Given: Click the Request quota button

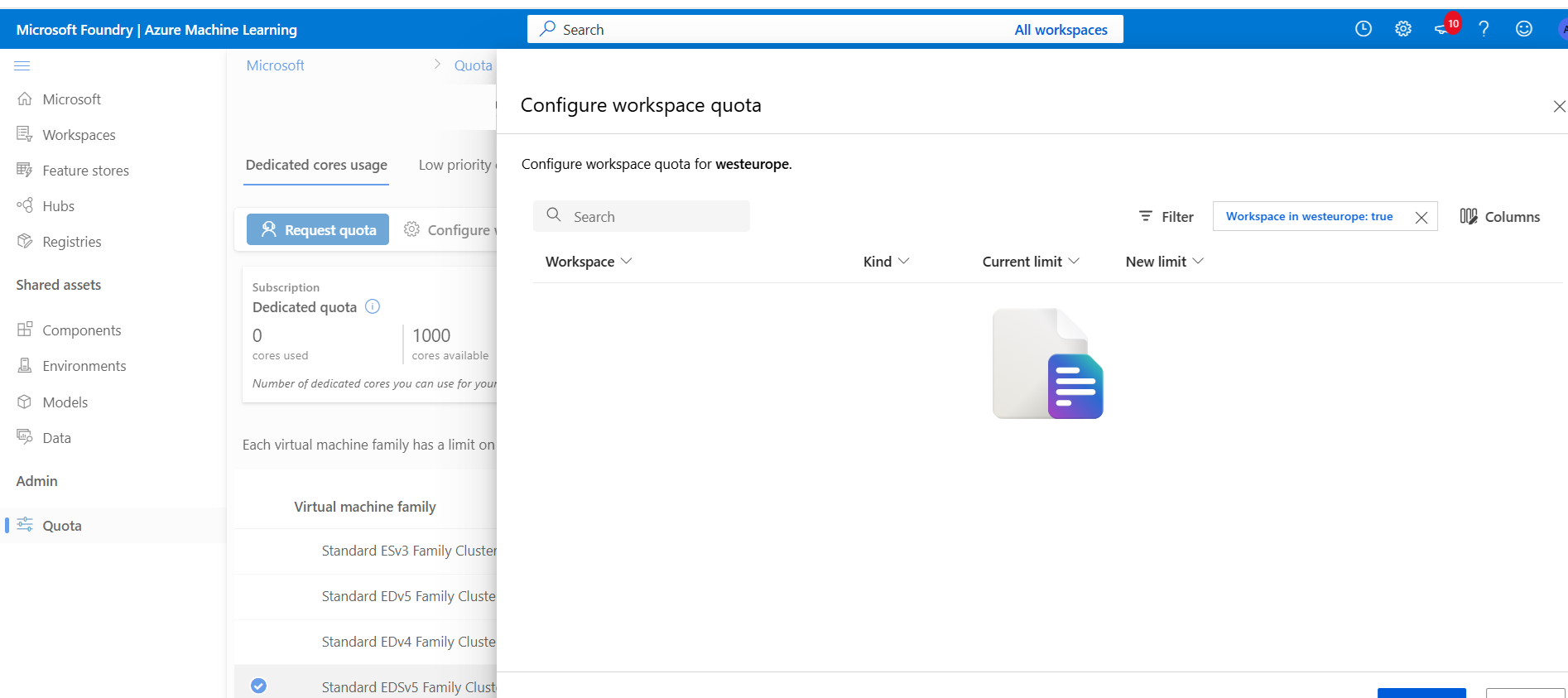Looking at the screenshot, I should [318, 229].
